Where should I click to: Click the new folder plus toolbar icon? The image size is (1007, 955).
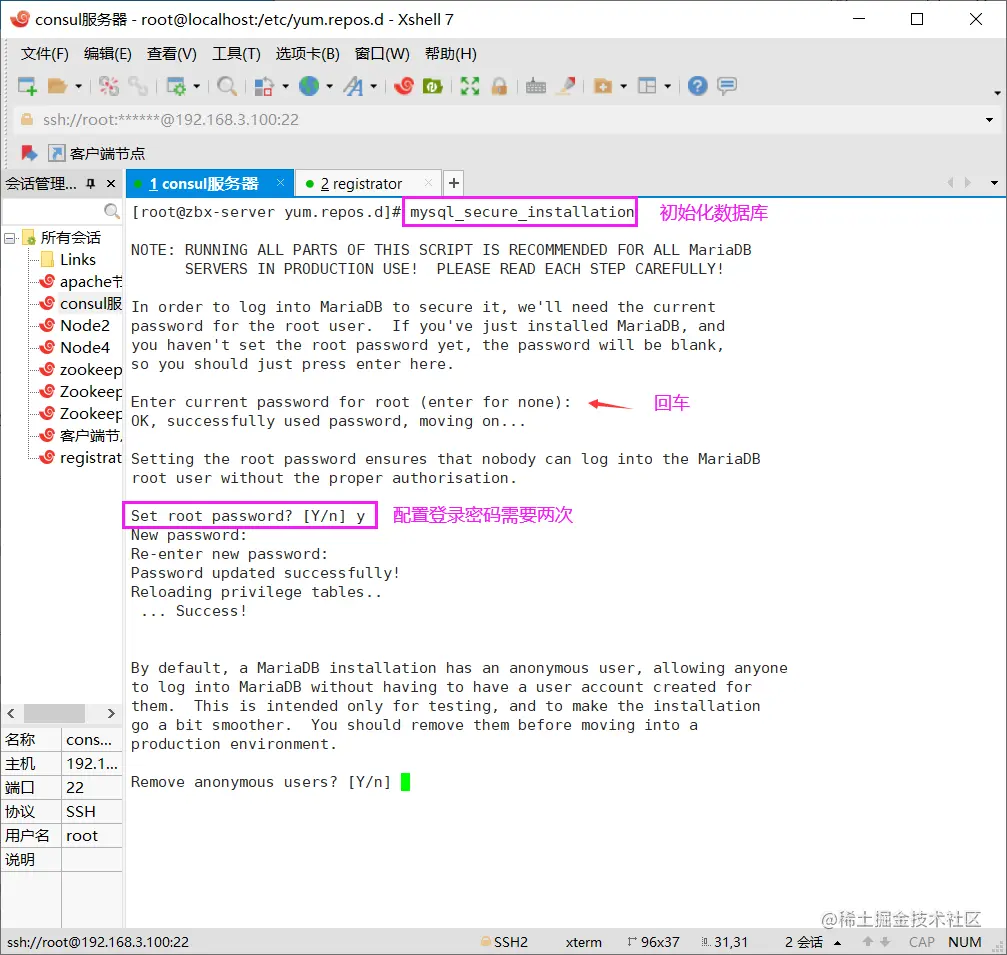point(602,85)
